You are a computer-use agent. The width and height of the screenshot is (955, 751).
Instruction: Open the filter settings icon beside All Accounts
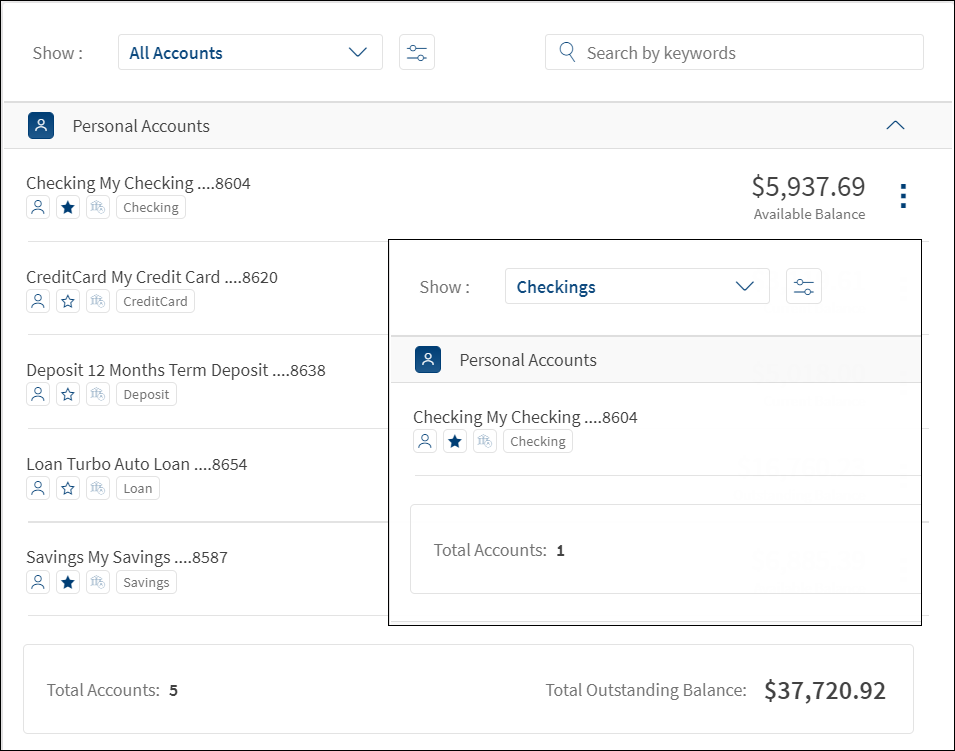click(x=417, y=53)
